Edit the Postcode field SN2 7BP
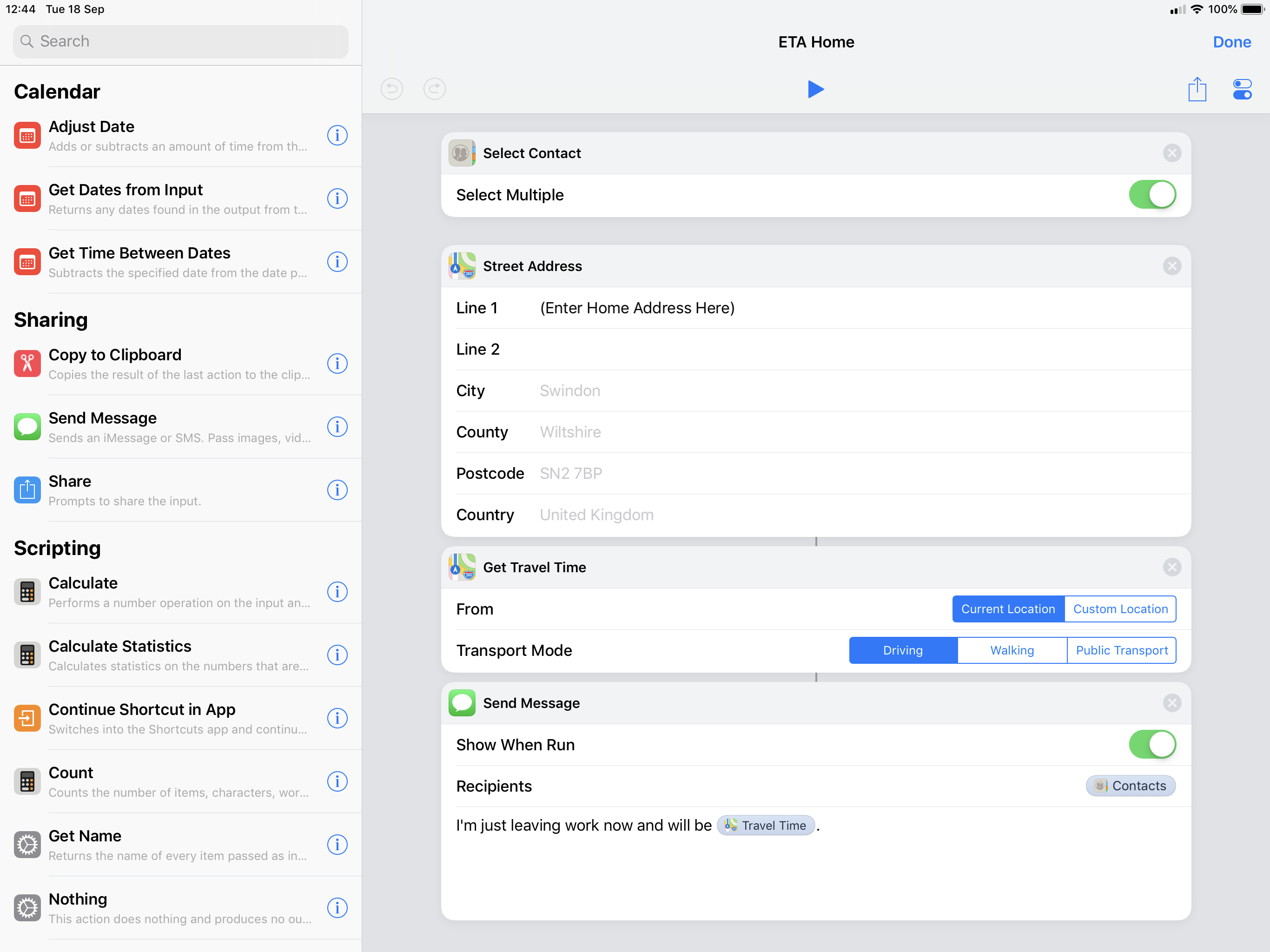The width and height of the screenshot is (1270, 952). tap(816, 474)
